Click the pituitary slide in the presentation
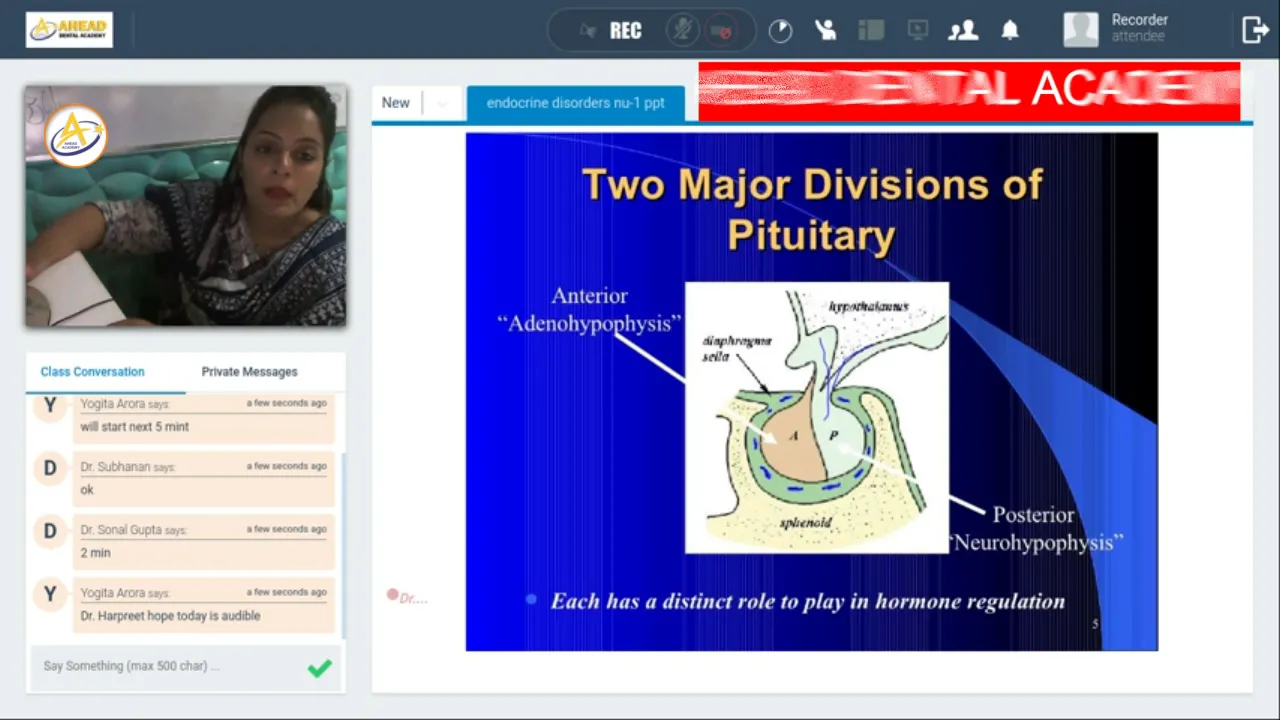This screenshot has width=1280, height=720. point(811,392)
